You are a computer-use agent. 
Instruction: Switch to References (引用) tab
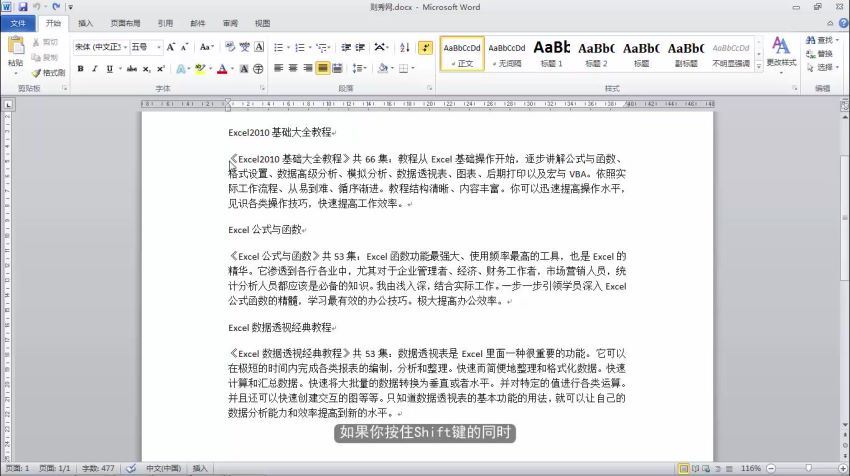point(165,23)
